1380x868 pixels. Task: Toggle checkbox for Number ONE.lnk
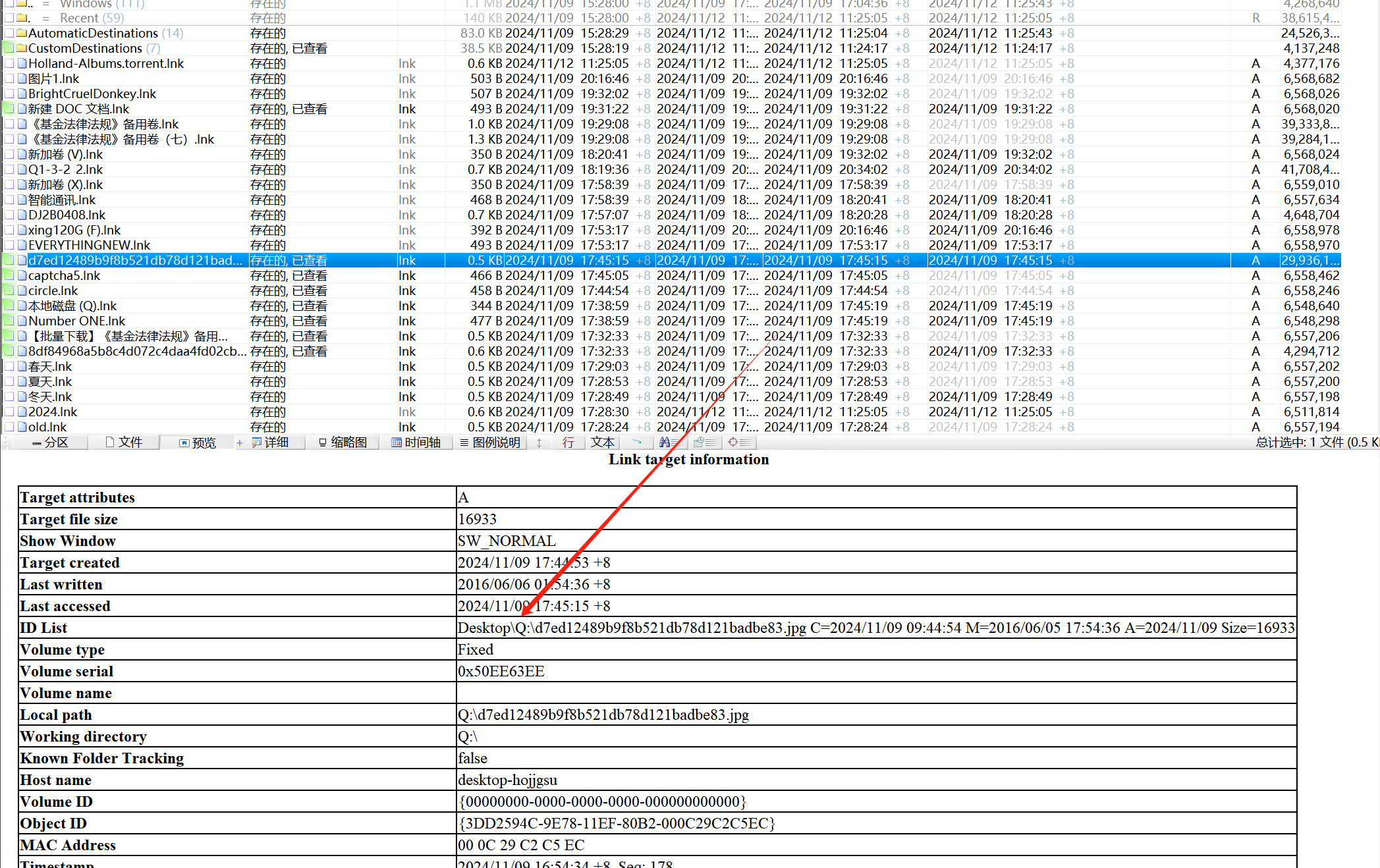click(9, 321)
